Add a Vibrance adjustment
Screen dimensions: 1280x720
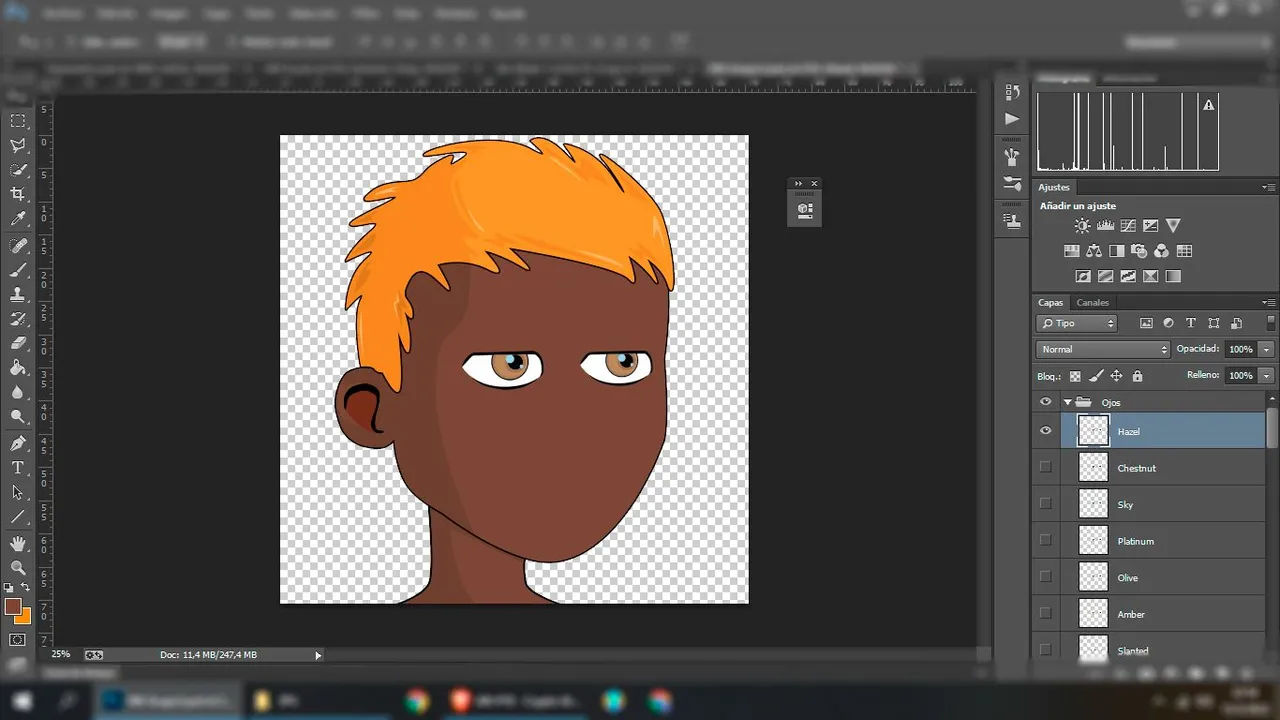click(x=1174, y=226)
